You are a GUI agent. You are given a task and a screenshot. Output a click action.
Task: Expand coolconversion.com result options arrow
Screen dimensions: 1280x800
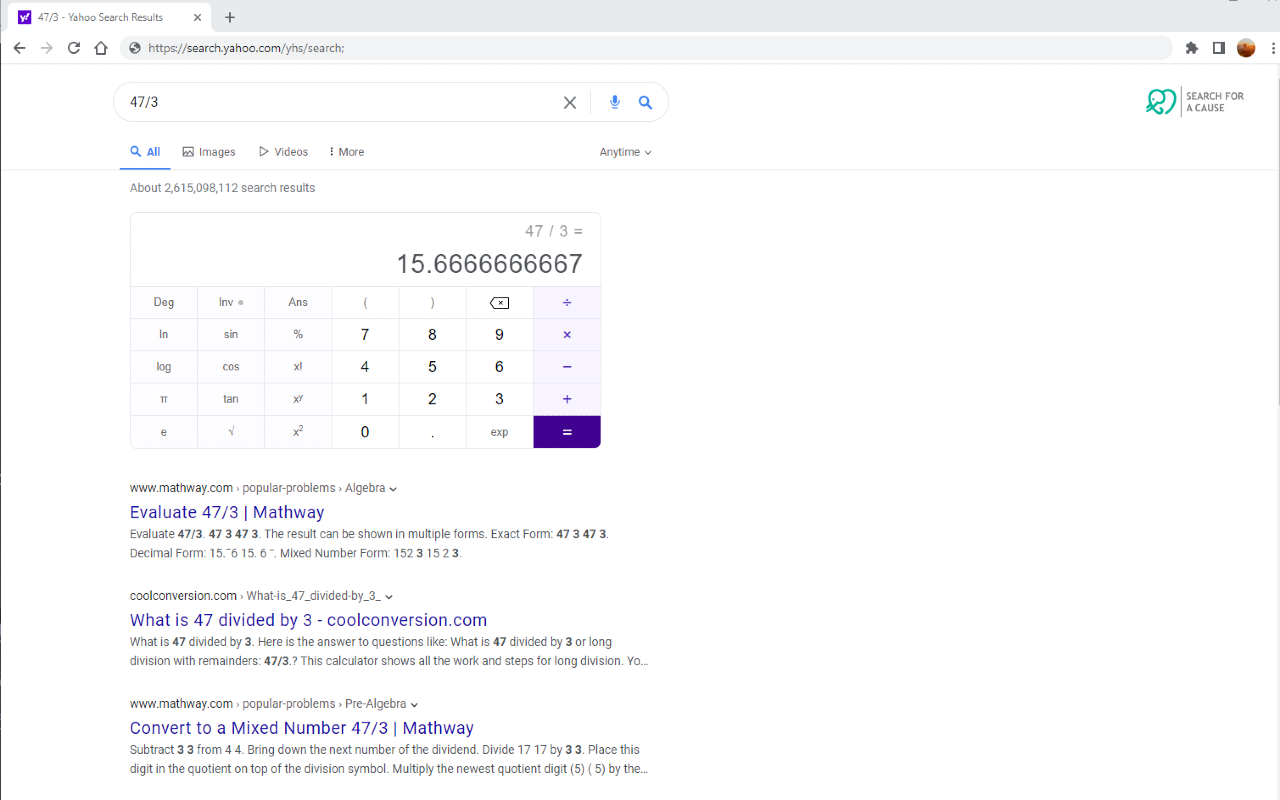pos(389,597)
